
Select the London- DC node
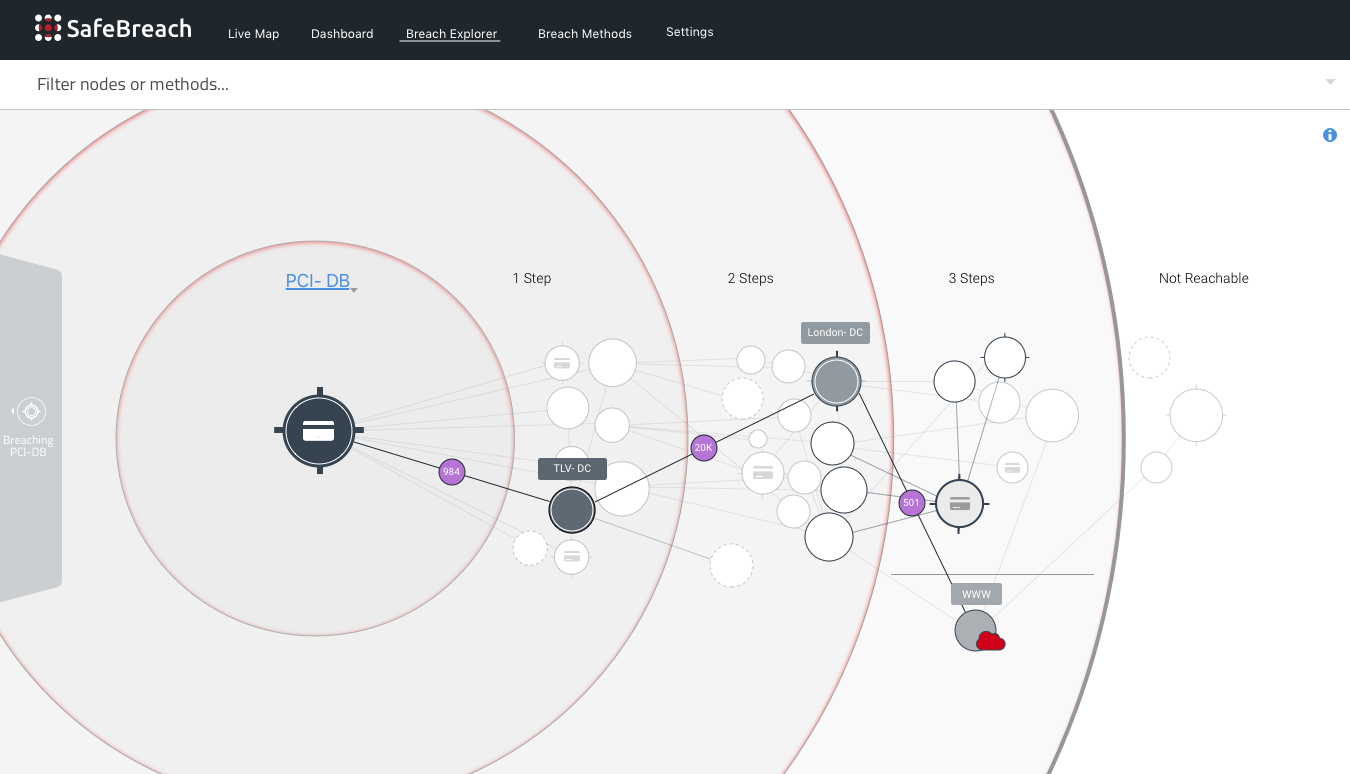click(x=836, y=381)
